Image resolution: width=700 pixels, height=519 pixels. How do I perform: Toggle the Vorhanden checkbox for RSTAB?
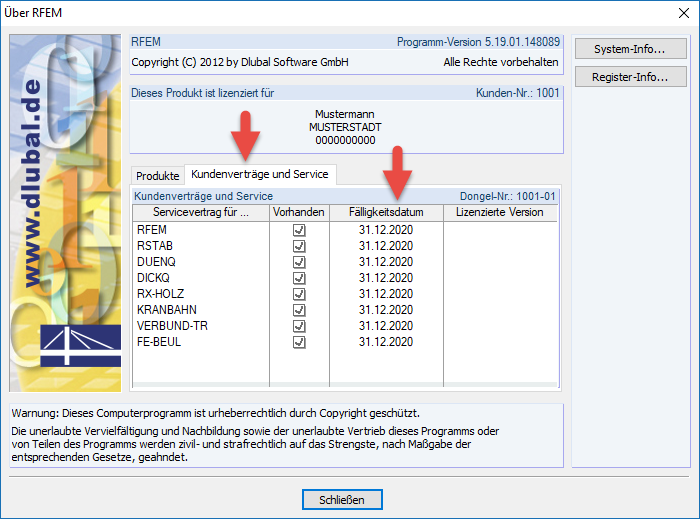(299, 246)
